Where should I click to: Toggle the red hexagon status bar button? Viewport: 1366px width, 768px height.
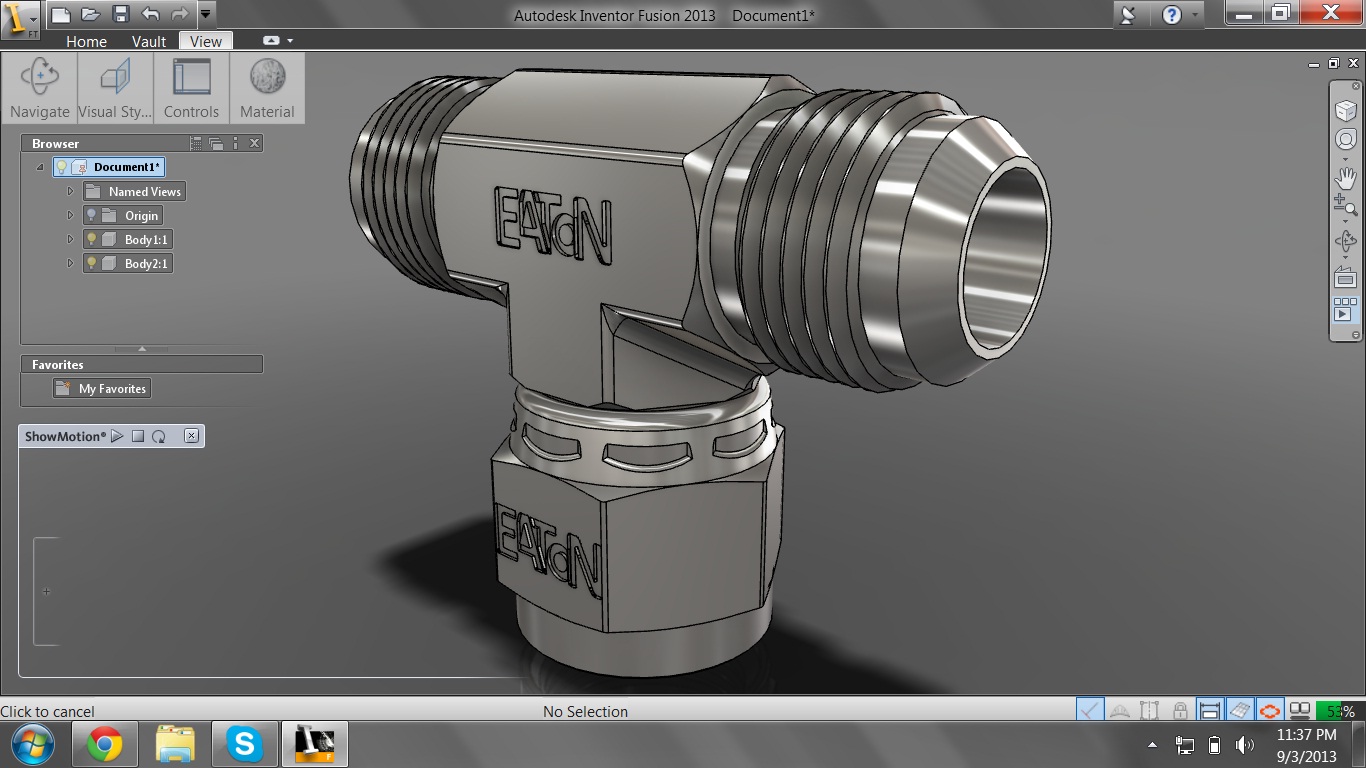pyautogui.click(x=1270, y=711)
